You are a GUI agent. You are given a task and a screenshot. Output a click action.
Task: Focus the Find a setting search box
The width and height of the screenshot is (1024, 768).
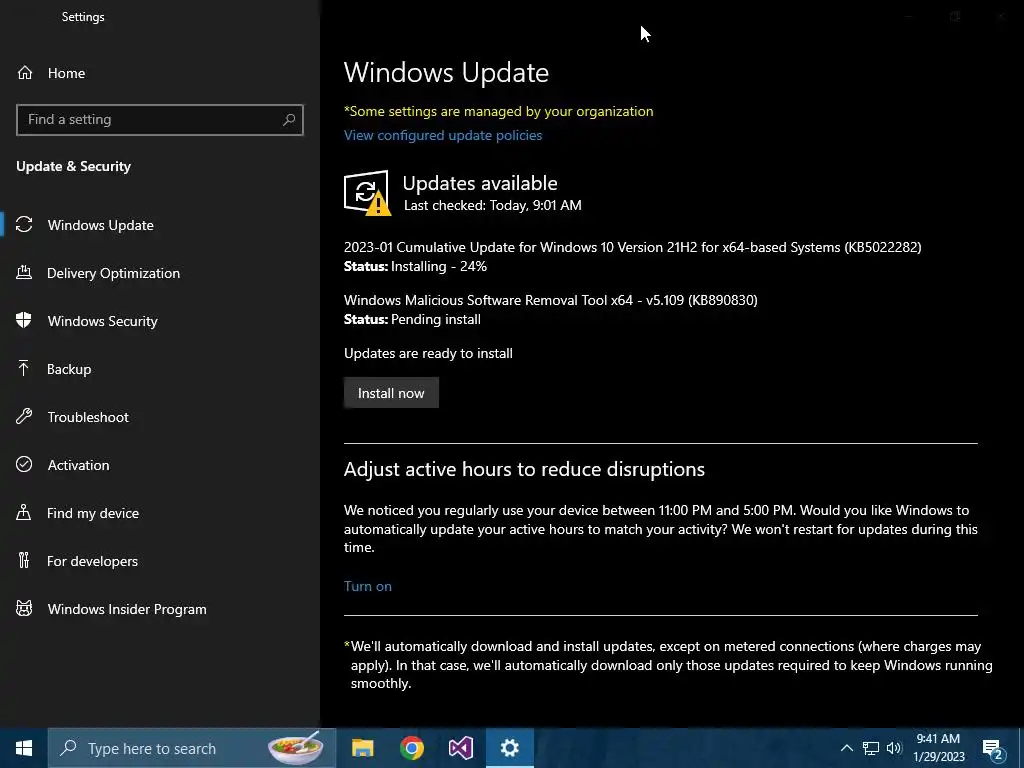(159, 120)
